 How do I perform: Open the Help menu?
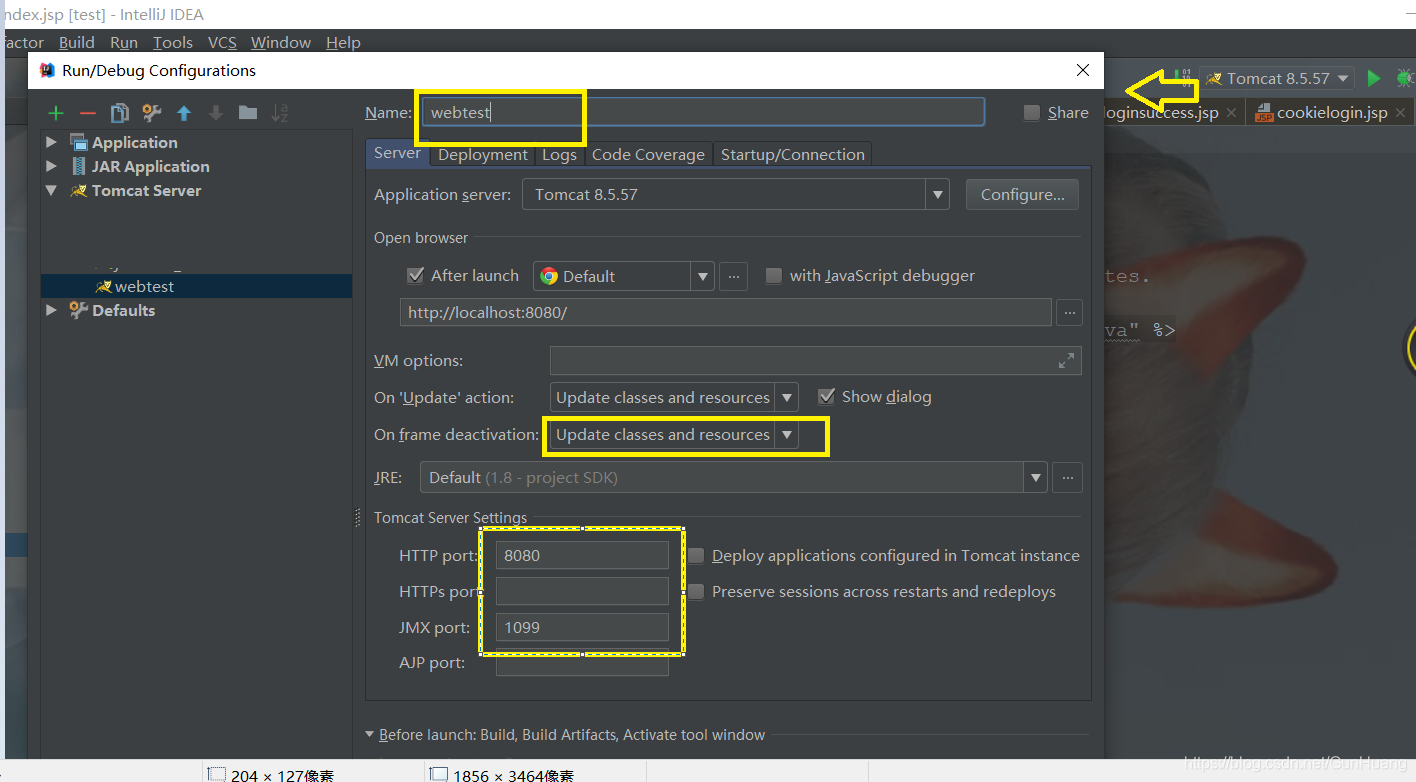(343, 42)
